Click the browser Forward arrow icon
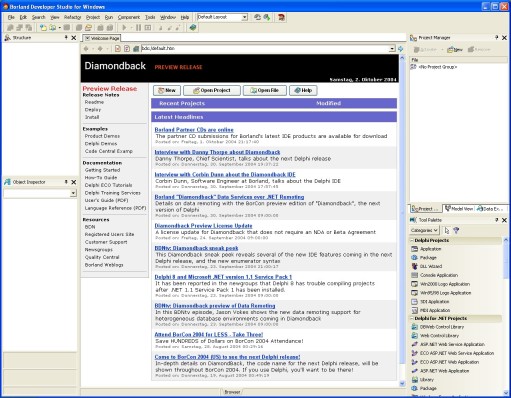The image size is (511, 398). tap(100, 49)
